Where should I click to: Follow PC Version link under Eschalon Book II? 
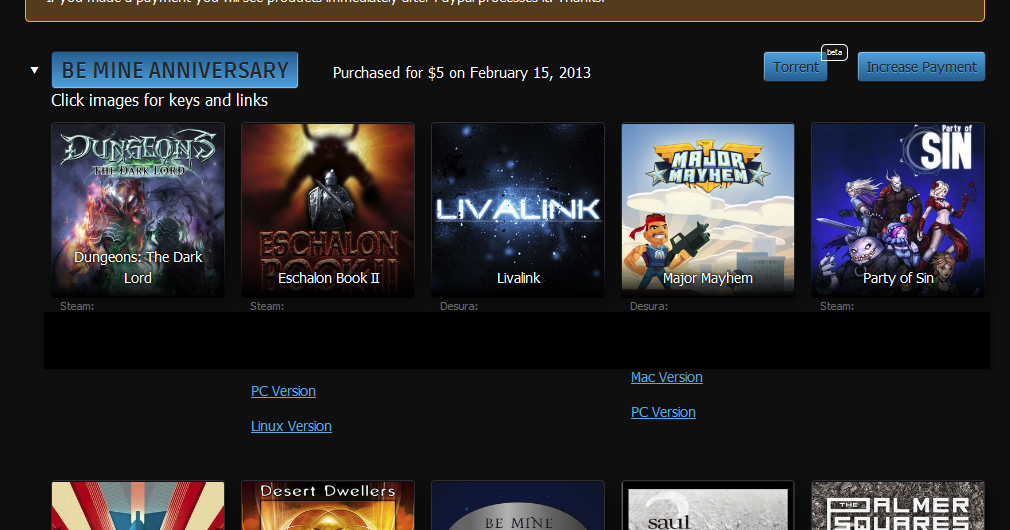click(283, 392)
